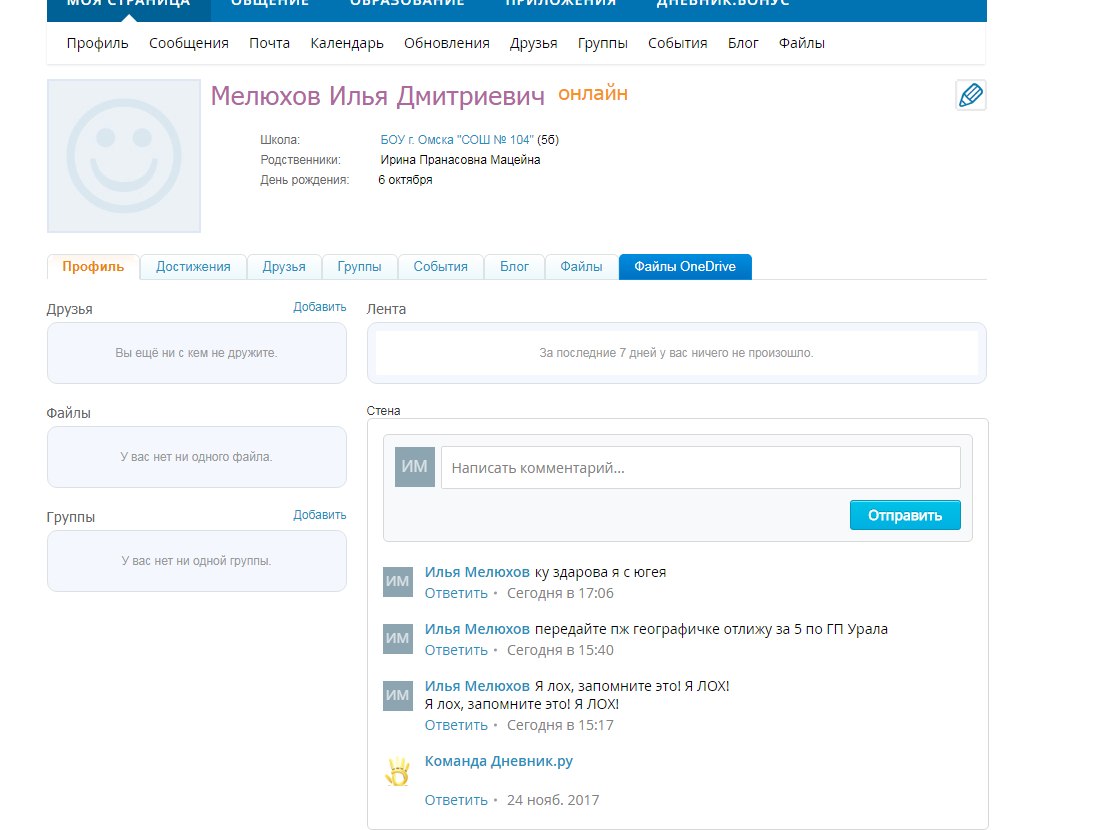
Task: Click Добавить link in Друзья section
Action: coord(319,307)
